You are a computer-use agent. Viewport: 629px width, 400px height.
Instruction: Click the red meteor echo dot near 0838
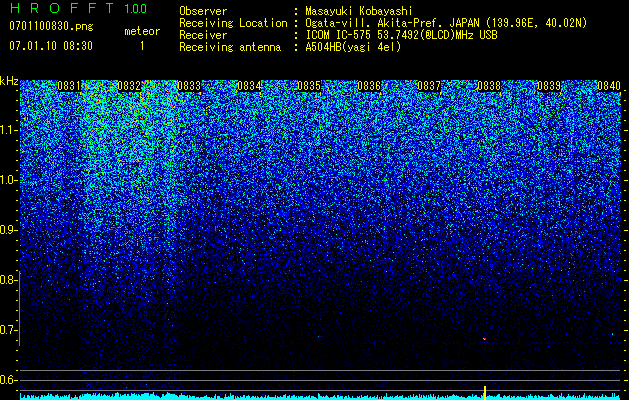coord(485,339)
